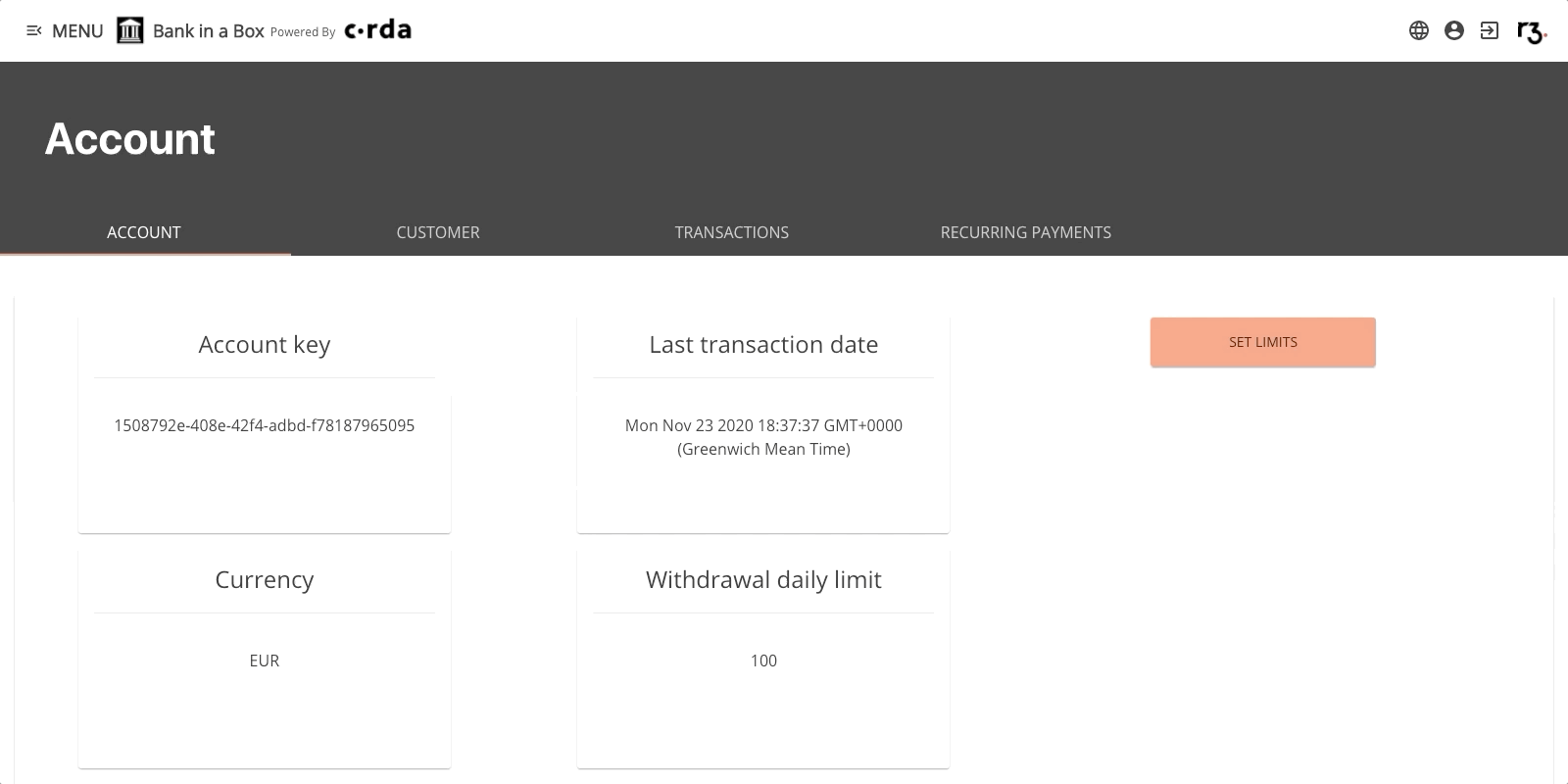Viewport: 1568px width, 784px height.
Task: Select account key 1508792e-408e-42f4-adbd-f78187965095
Action: pos(265,425)
